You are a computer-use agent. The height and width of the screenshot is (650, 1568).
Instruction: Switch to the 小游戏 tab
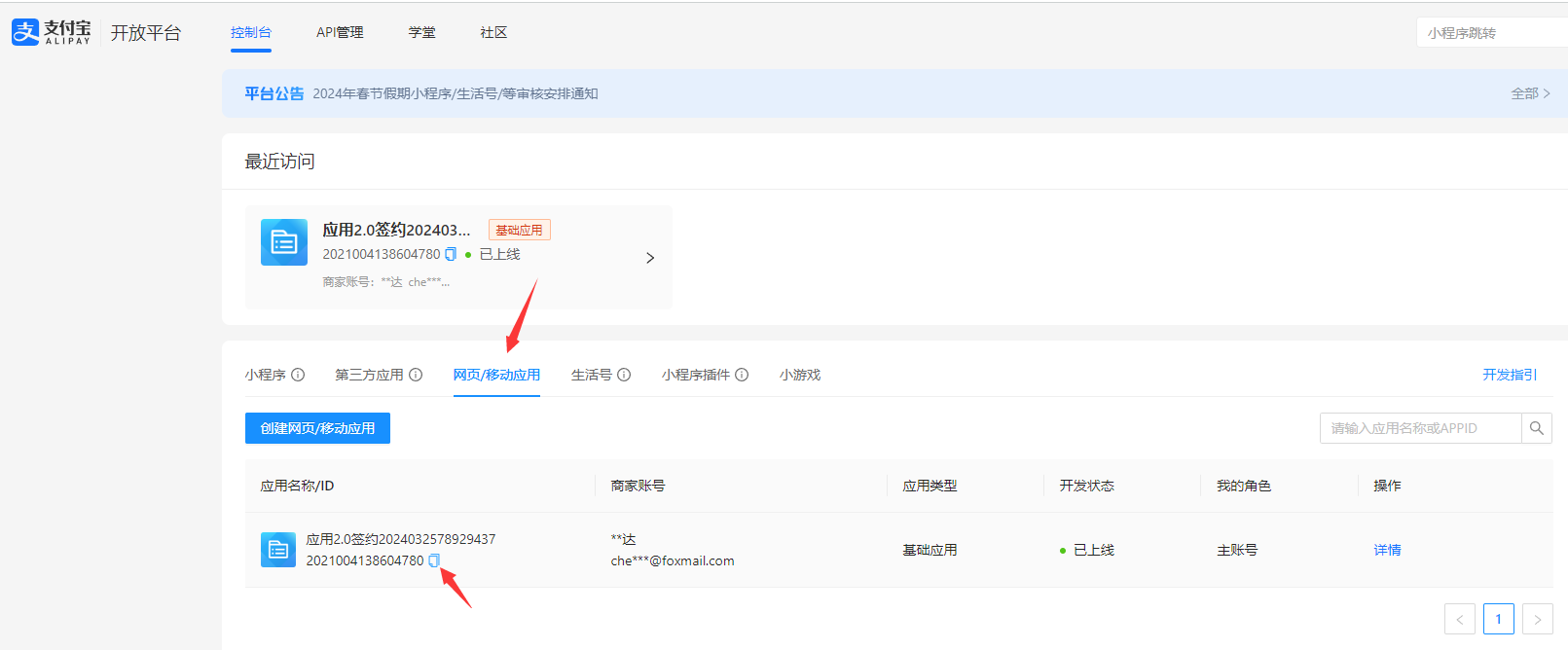tap(800, 375)
